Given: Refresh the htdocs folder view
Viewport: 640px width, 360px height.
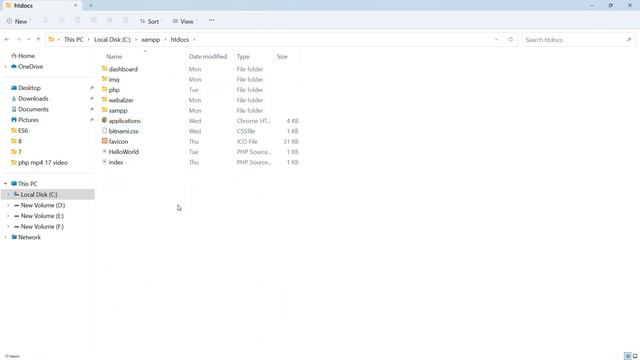Looking at the screenshot, I should 510,40.
